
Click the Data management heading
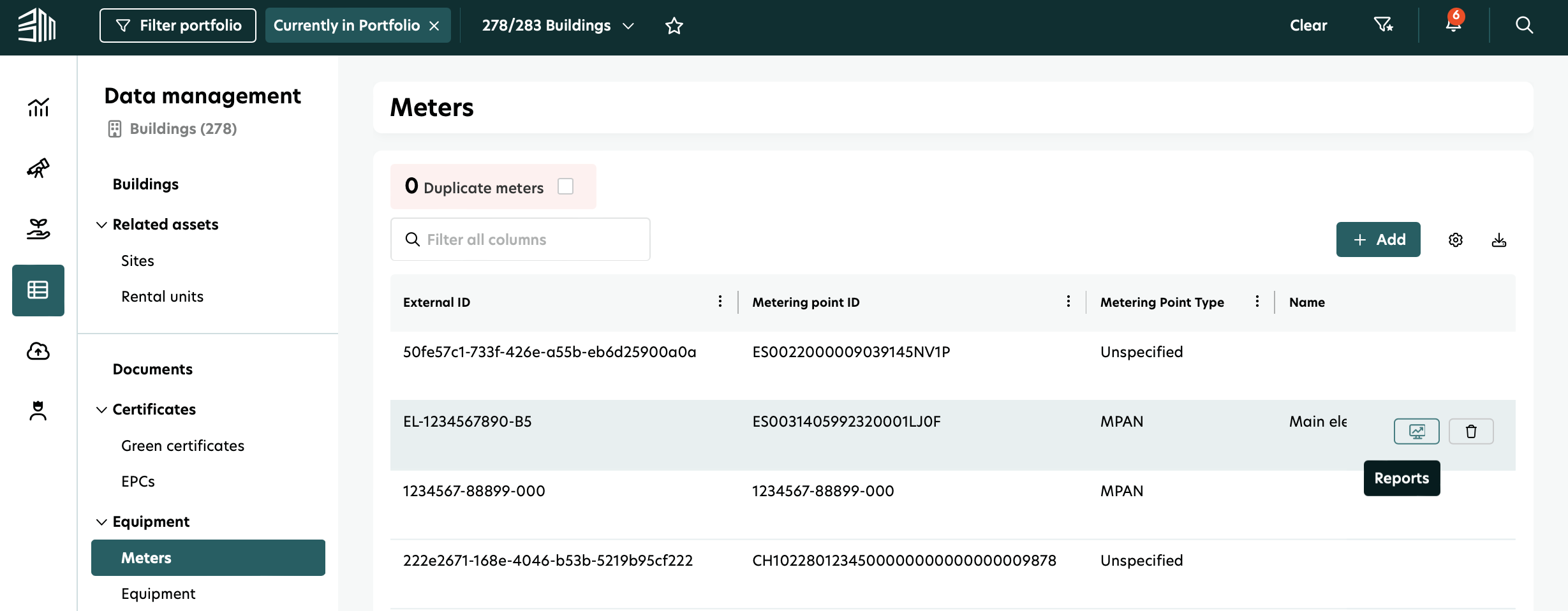[x=202, y=96]
